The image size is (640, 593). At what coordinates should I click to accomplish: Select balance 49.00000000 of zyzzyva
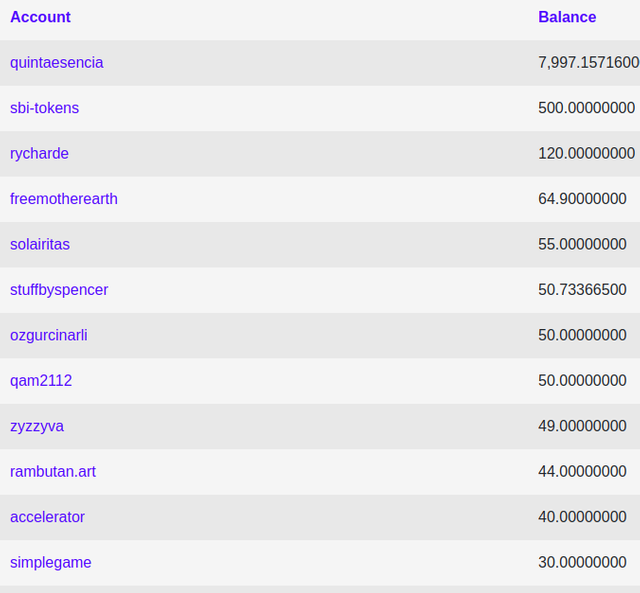click(582, 426)
